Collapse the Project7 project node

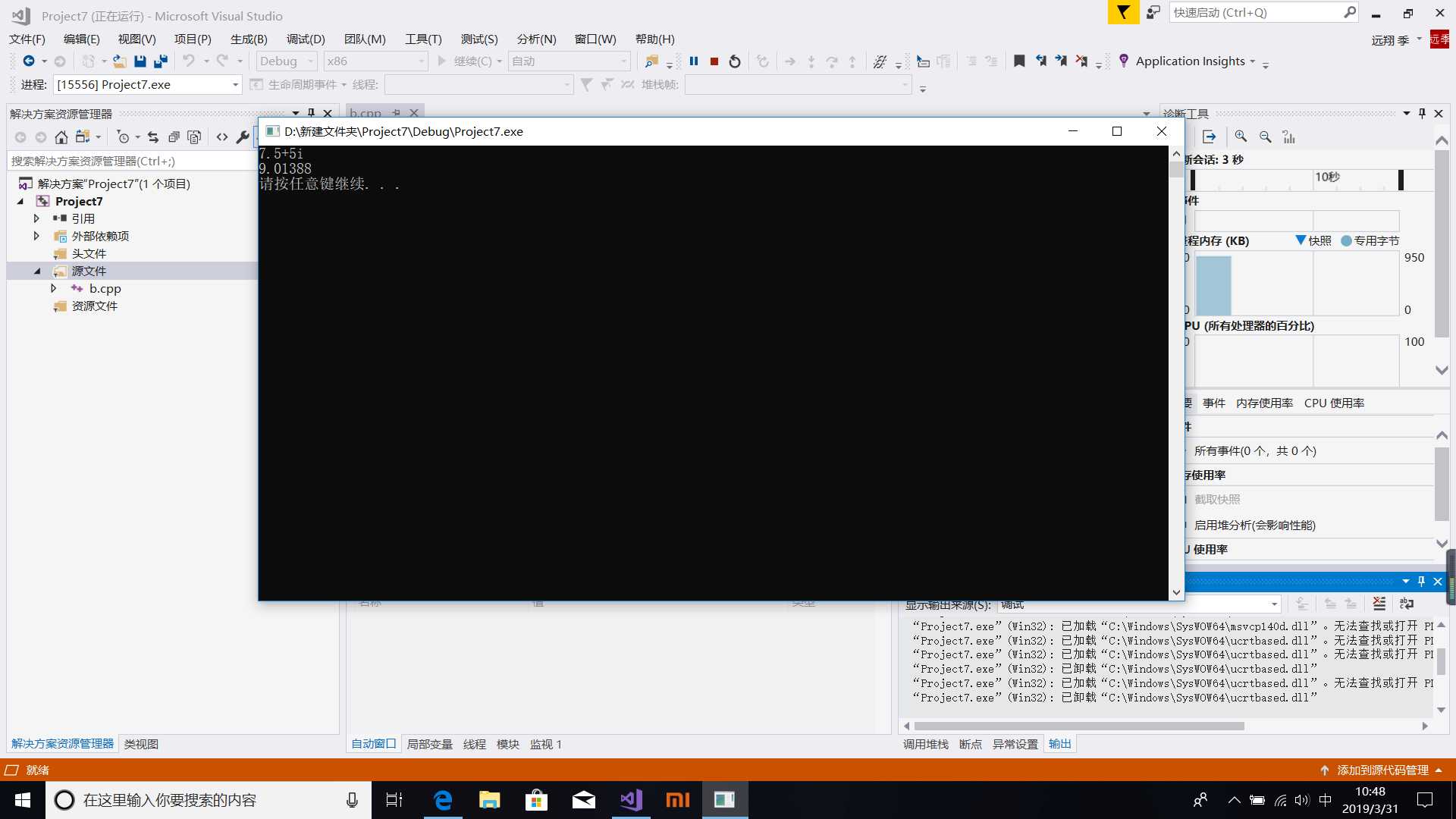tap(20, 201)
